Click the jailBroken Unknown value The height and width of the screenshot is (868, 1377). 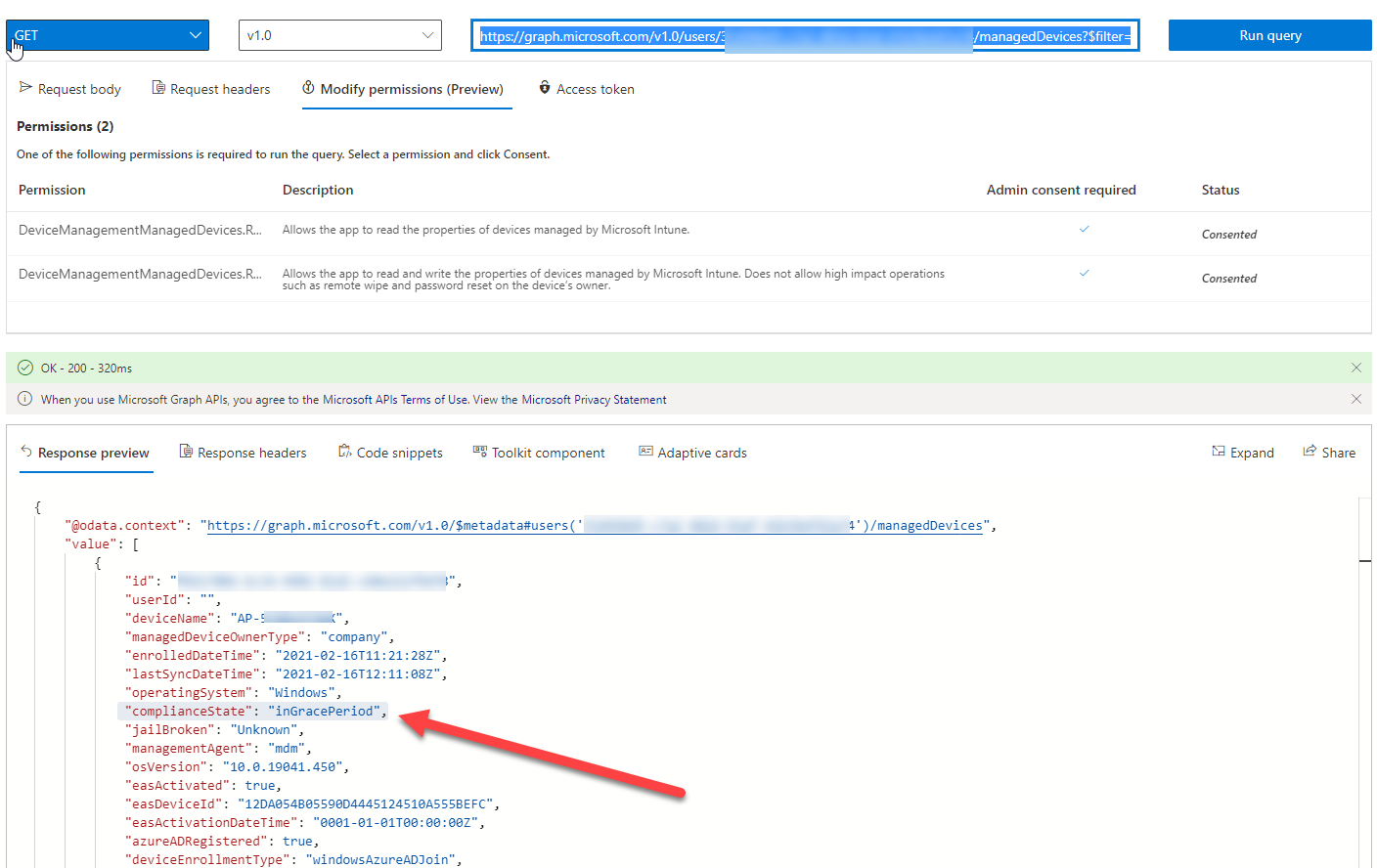point(264,730)
